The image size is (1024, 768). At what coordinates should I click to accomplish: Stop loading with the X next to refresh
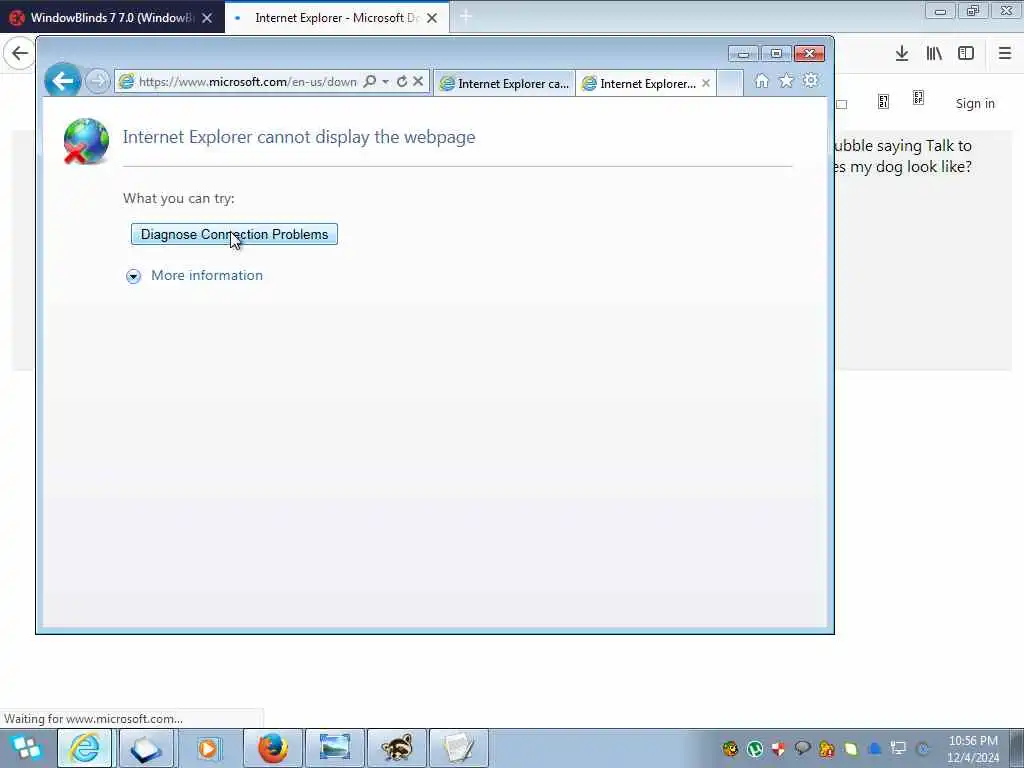[x=418, y=82]
